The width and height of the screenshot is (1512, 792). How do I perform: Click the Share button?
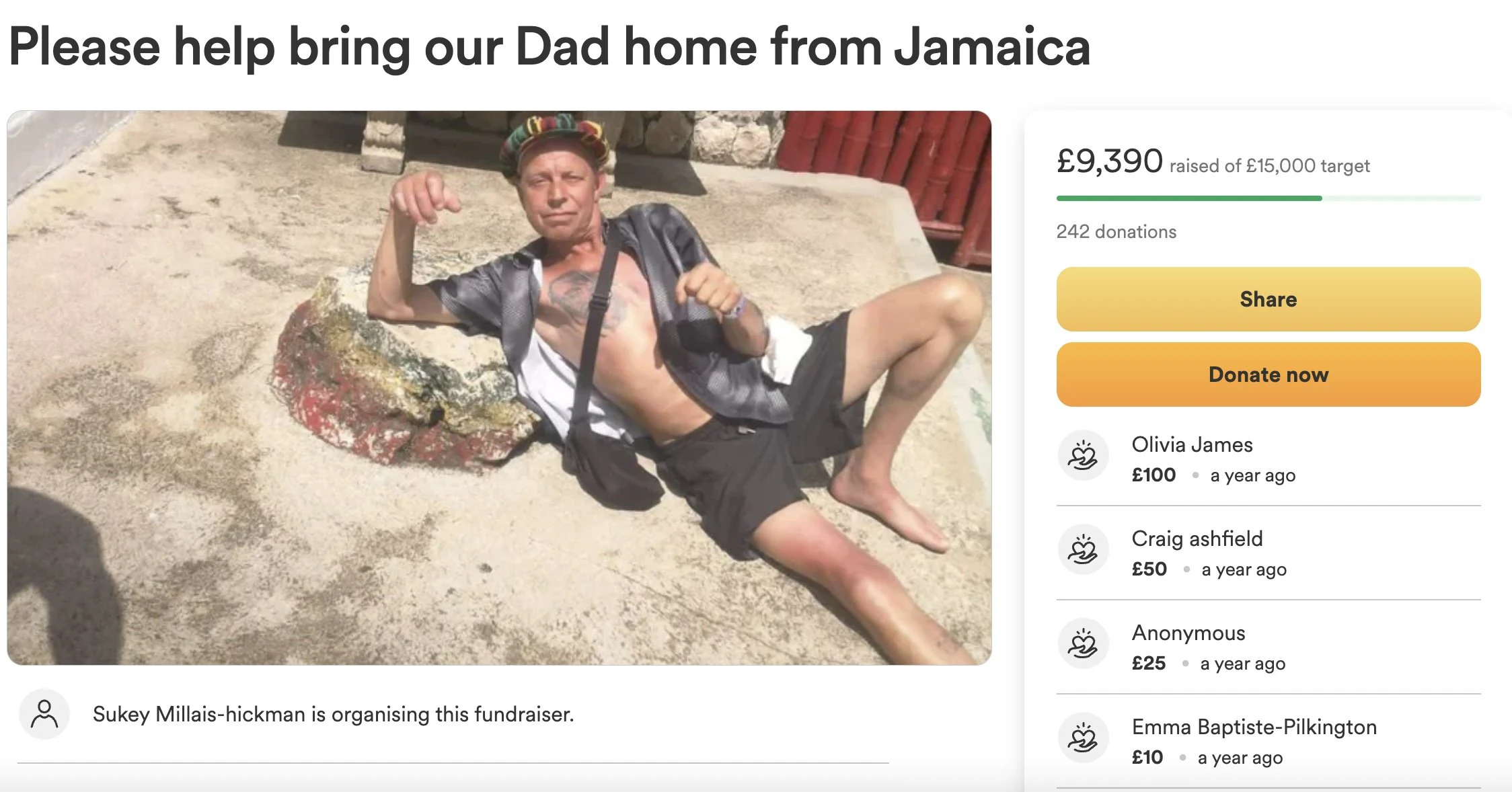(x=1268, y=299)
